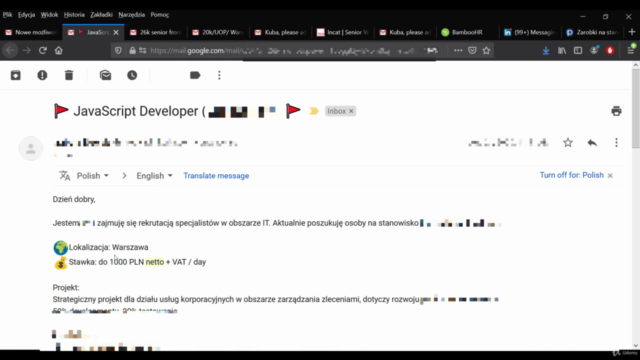Image resolution: width=640 pixels, height=360 pixels.
Task: Save page to Pocket
Action: point(472,51)
